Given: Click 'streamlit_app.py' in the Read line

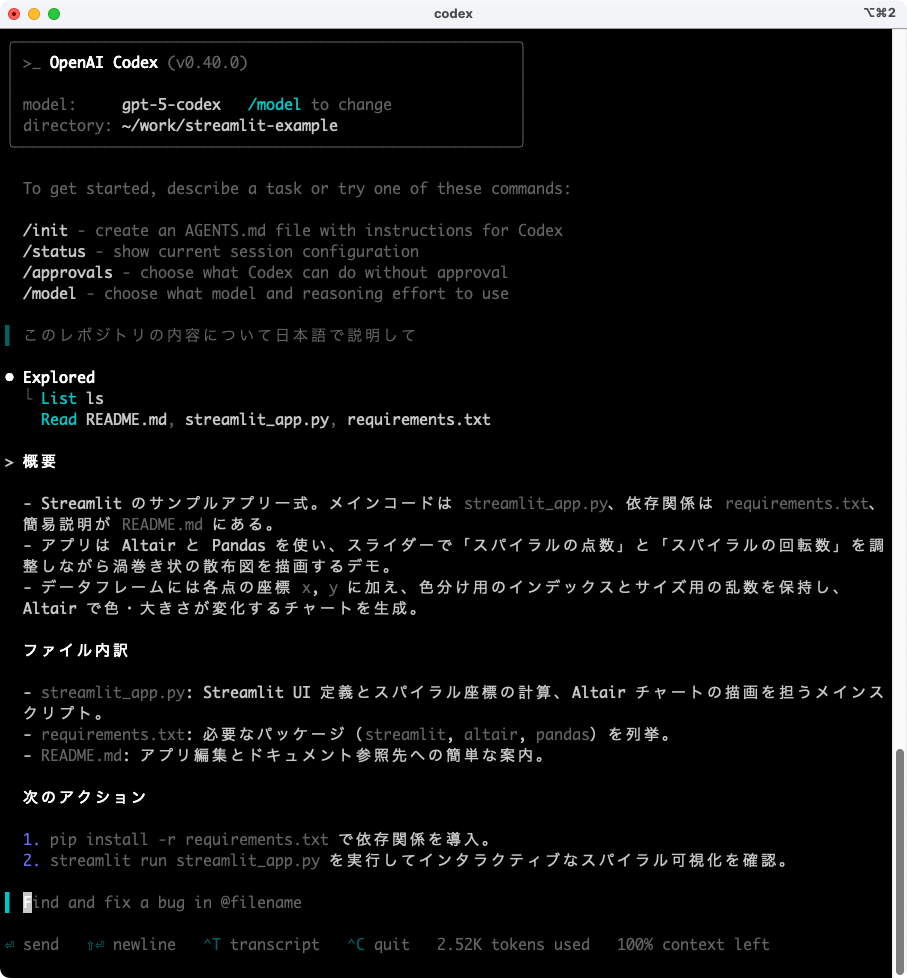Looking at the screenshot, I should (256, 419).
